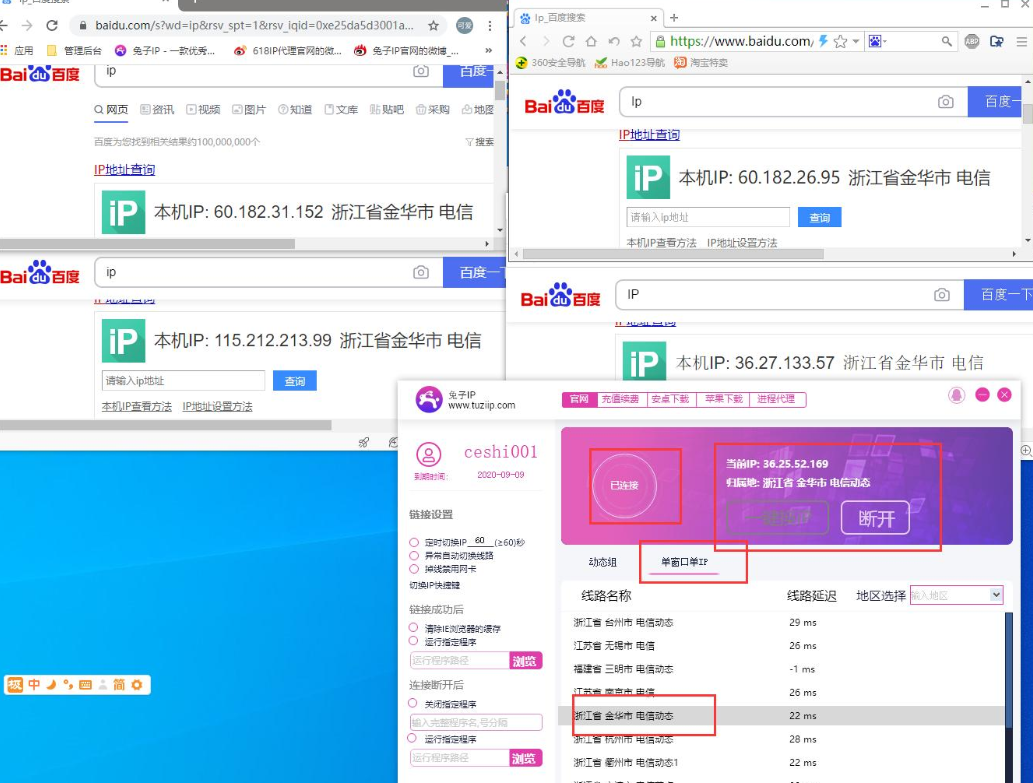Click the magnifier search icon in the 360 search box

coord(947,41)
